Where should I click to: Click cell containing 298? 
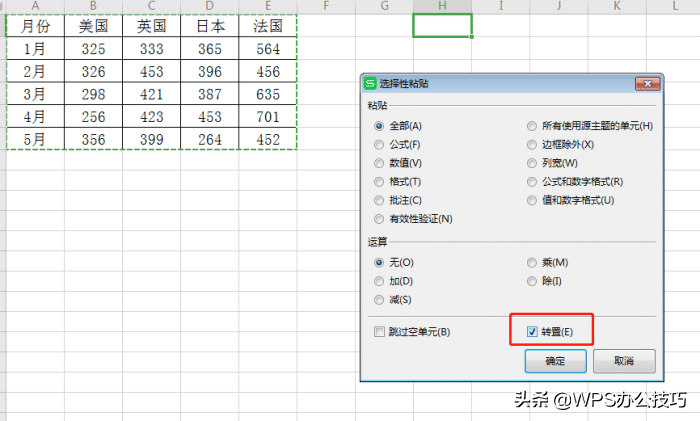pos(93,94)
